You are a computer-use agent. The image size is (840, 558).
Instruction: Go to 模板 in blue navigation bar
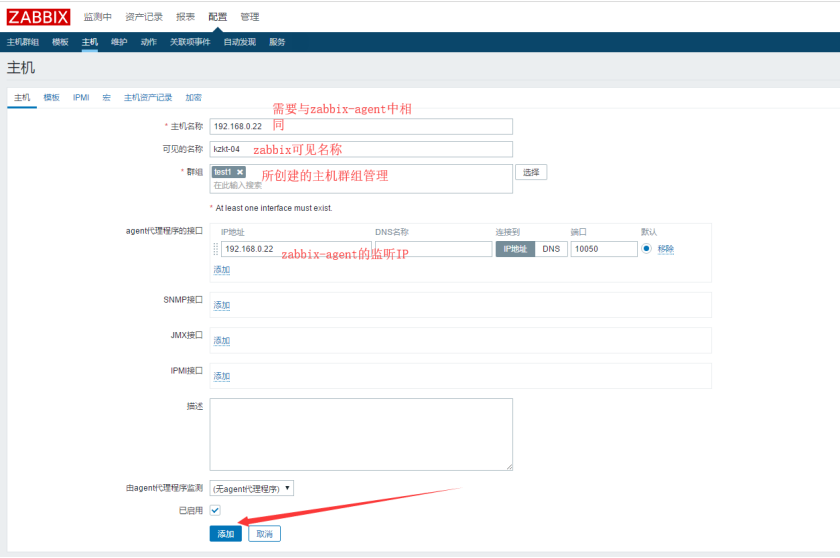pos(60,42)
